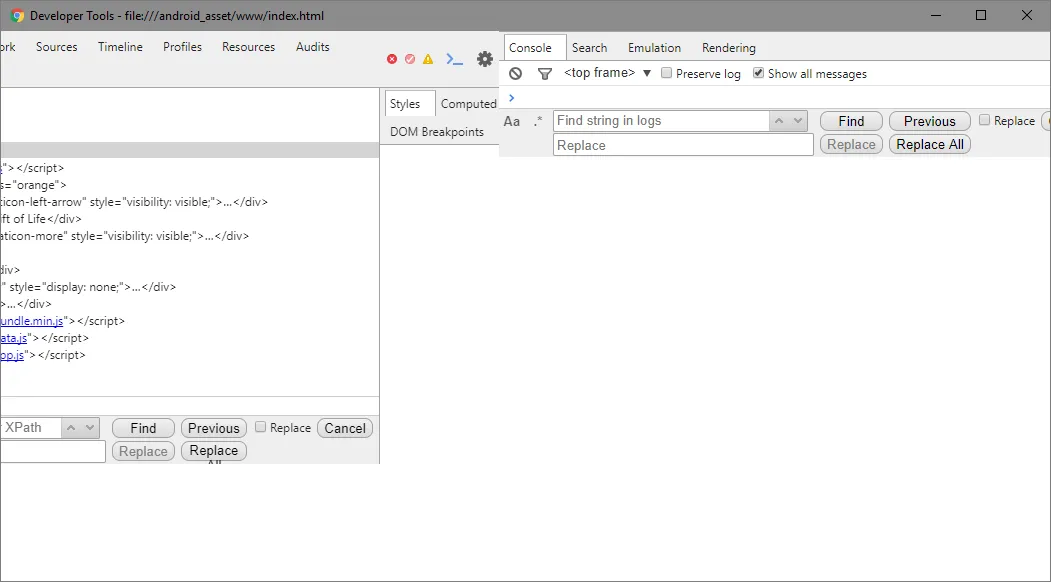The height and width of the screenshot is (582, 1051).
Task: Open the Profiles panel
Action: pos(182,47)
